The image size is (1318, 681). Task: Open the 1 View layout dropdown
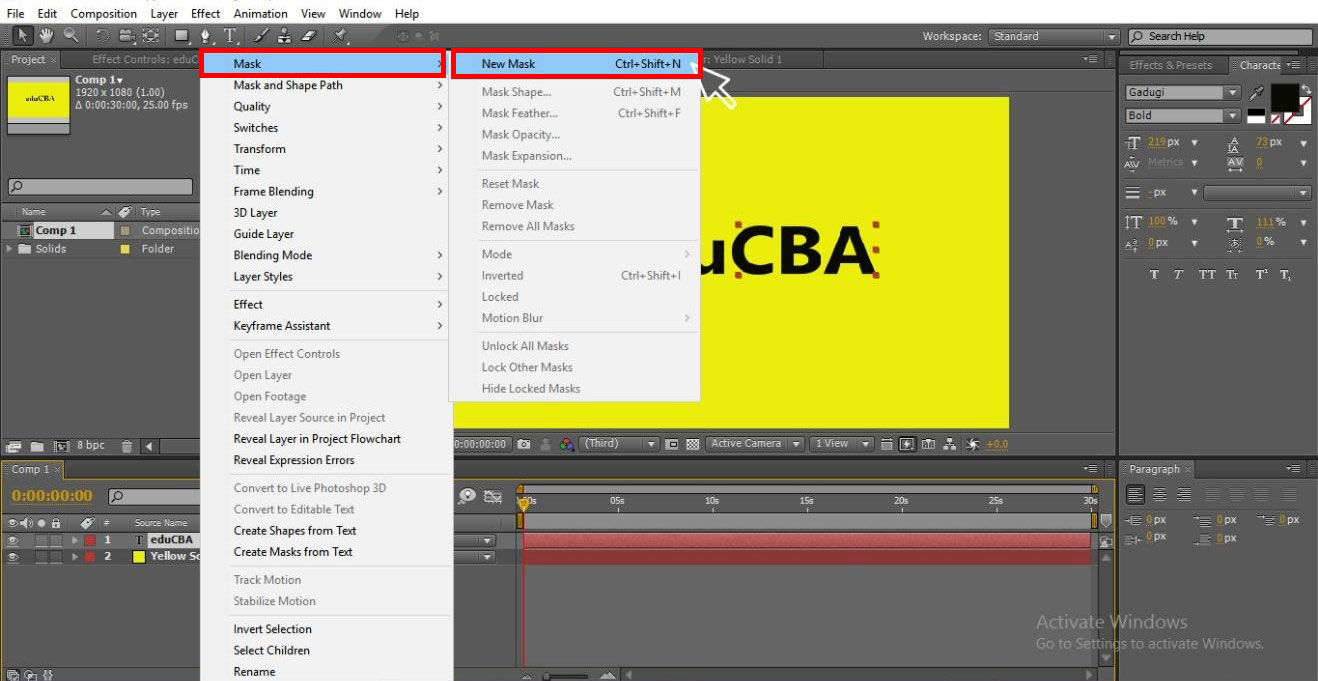843,444
